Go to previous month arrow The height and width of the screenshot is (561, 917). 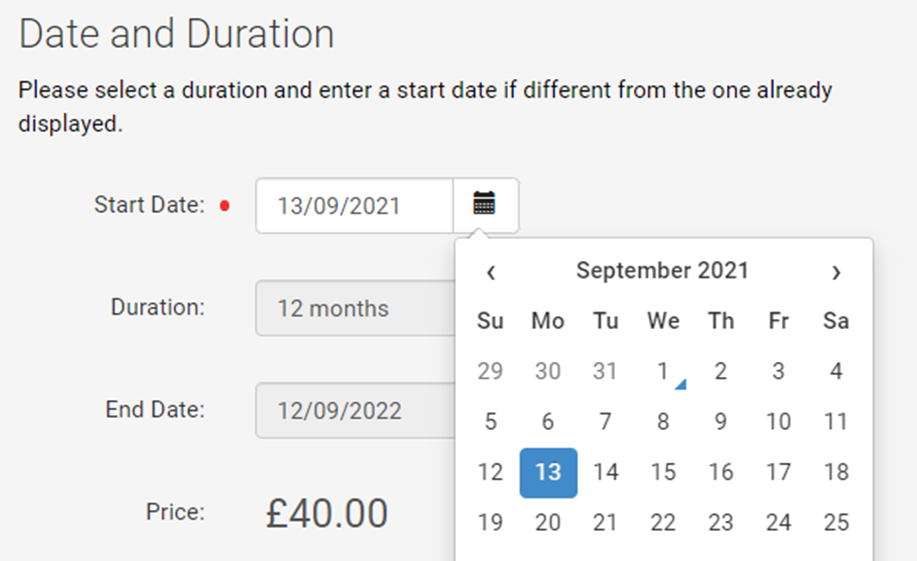pos(491,272)
